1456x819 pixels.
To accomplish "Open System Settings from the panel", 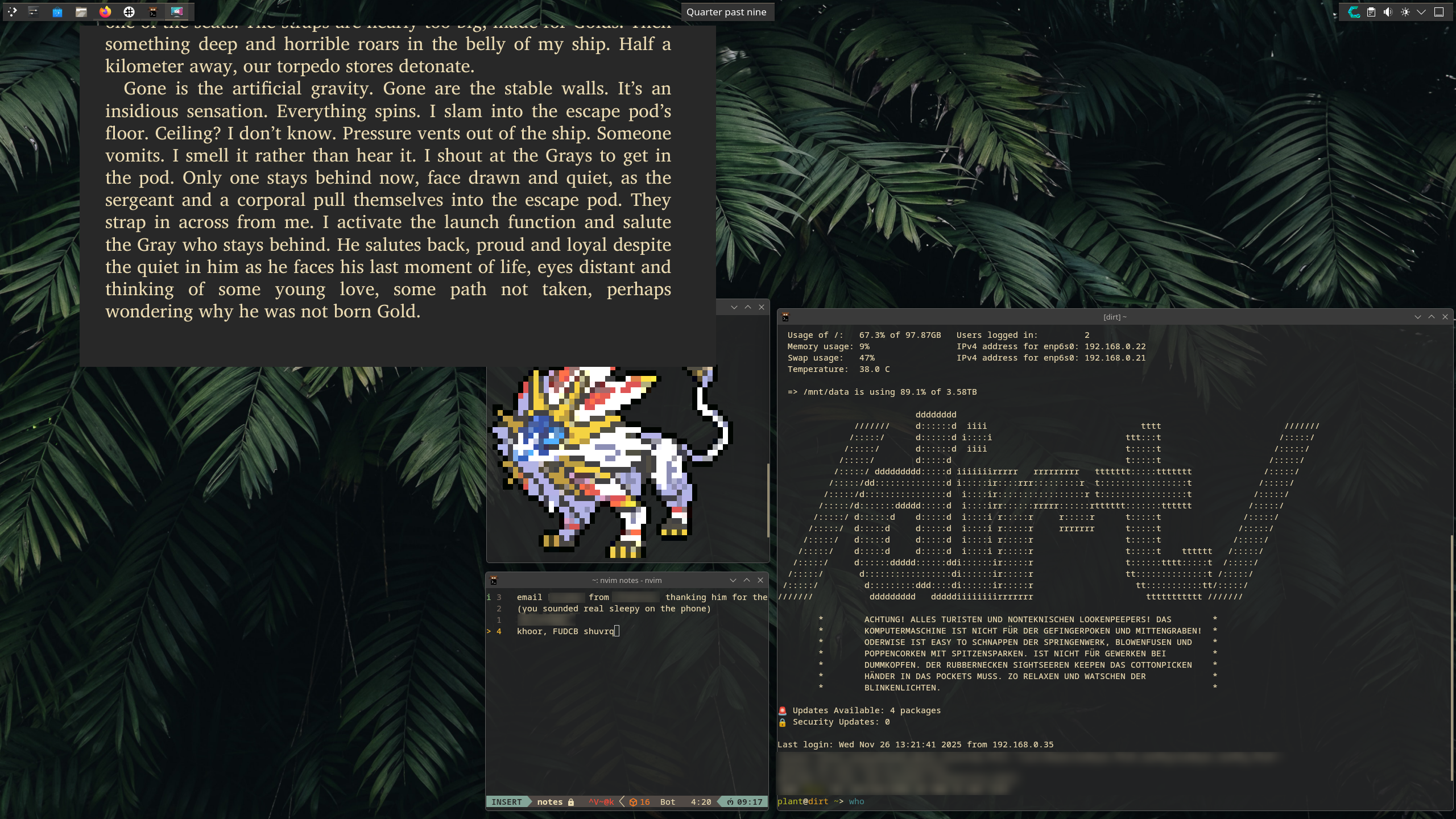I will coord(34,11).
